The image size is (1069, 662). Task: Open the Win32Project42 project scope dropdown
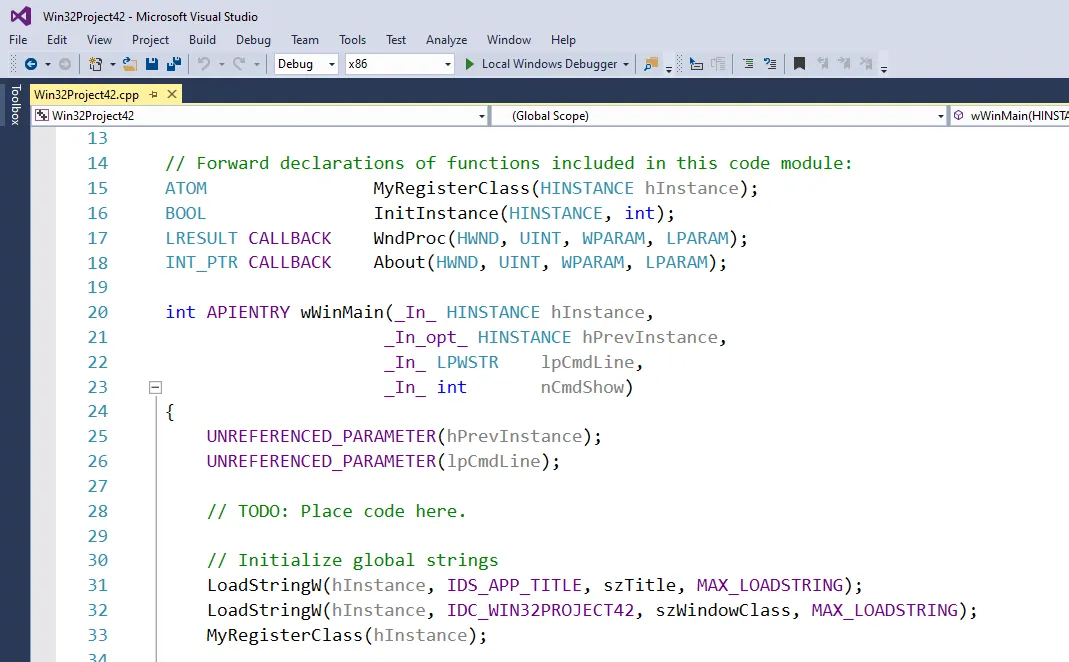click(260, 116)
